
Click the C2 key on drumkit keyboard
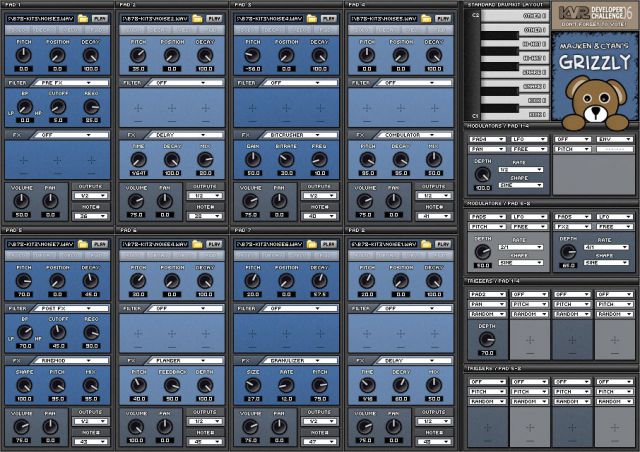pyautogui.click(x=515, y=16)
